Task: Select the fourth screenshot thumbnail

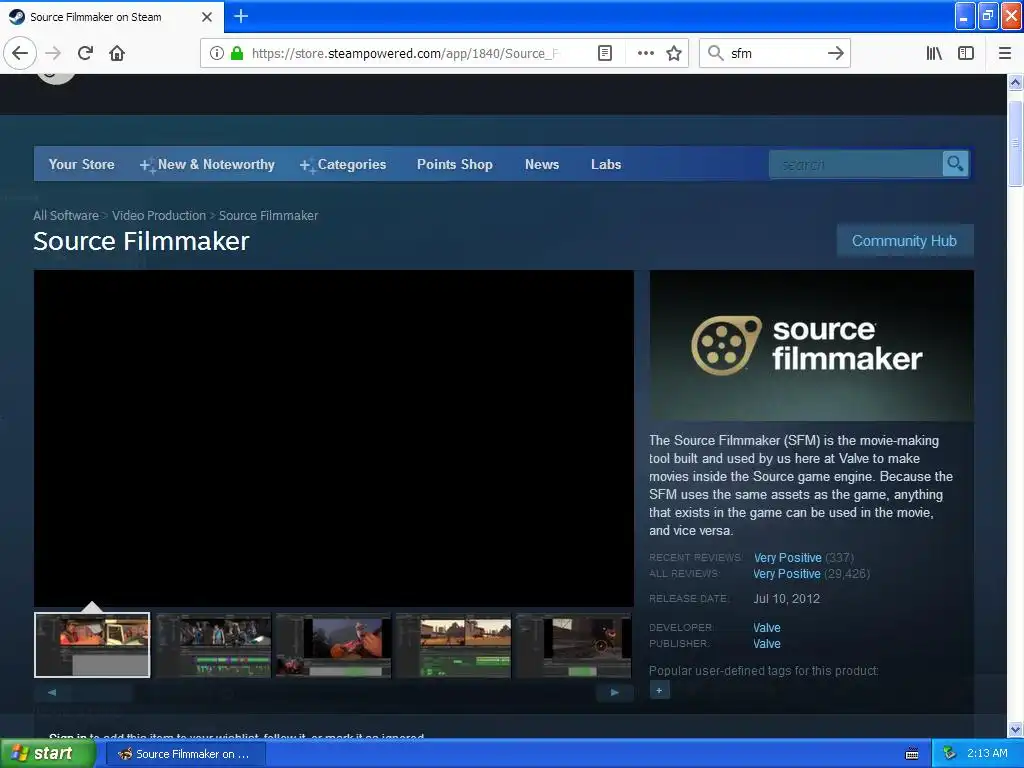Action: tap(453, 645)
